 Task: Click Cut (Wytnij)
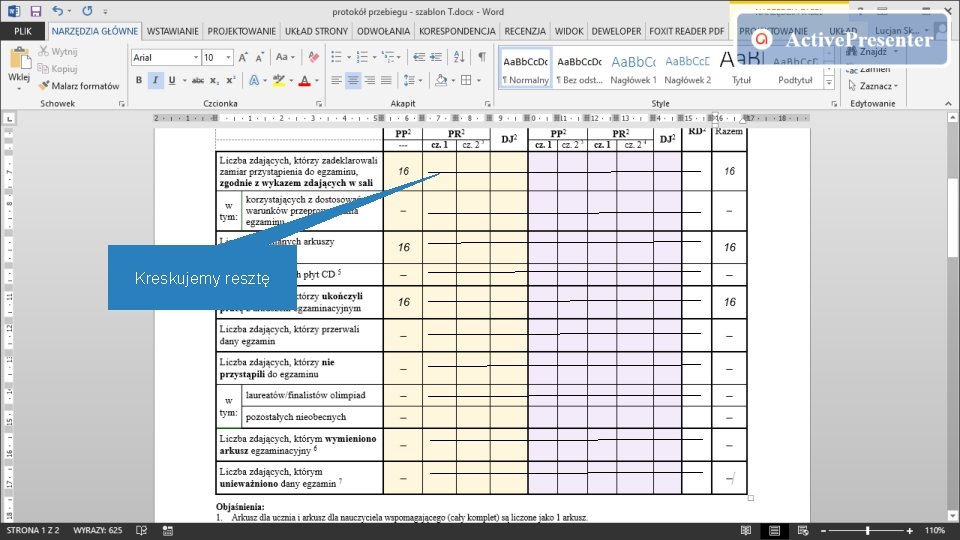[58, 51]
